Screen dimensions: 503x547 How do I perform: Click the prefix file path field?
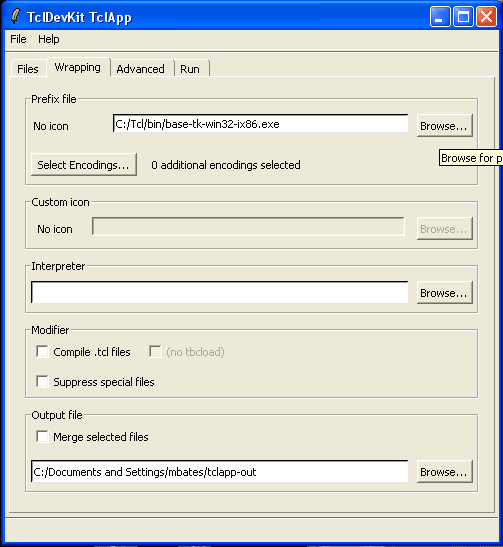coord(261,123)
